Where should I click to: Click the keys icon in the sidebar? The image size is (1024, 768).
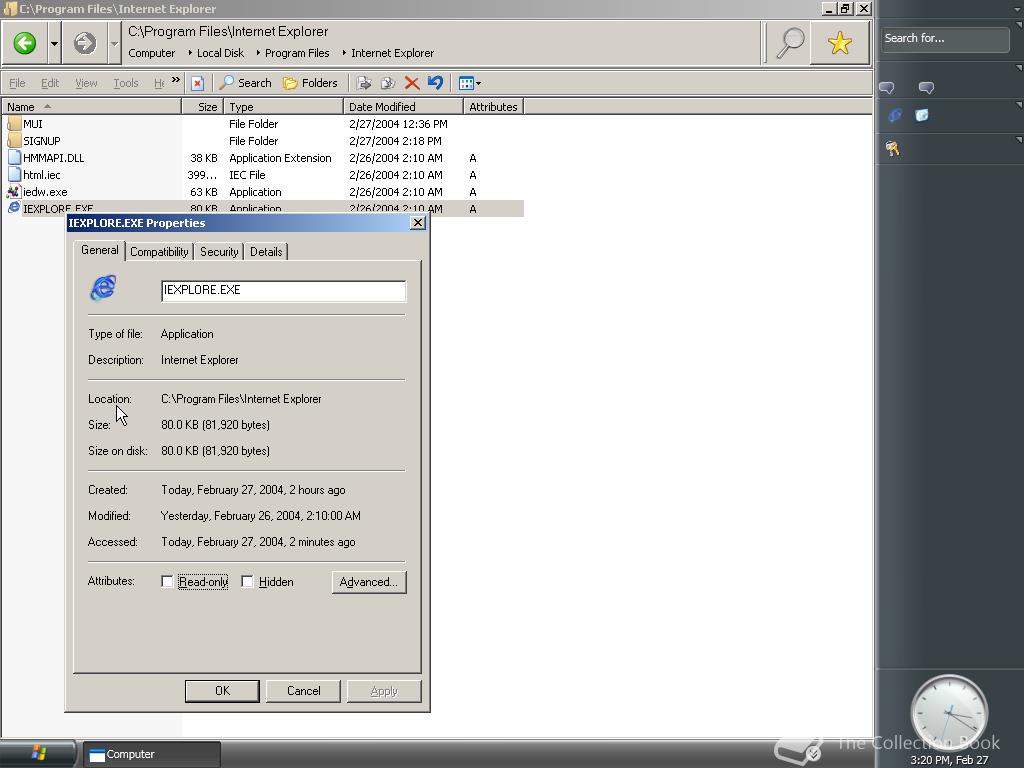[x=893, y=149]
